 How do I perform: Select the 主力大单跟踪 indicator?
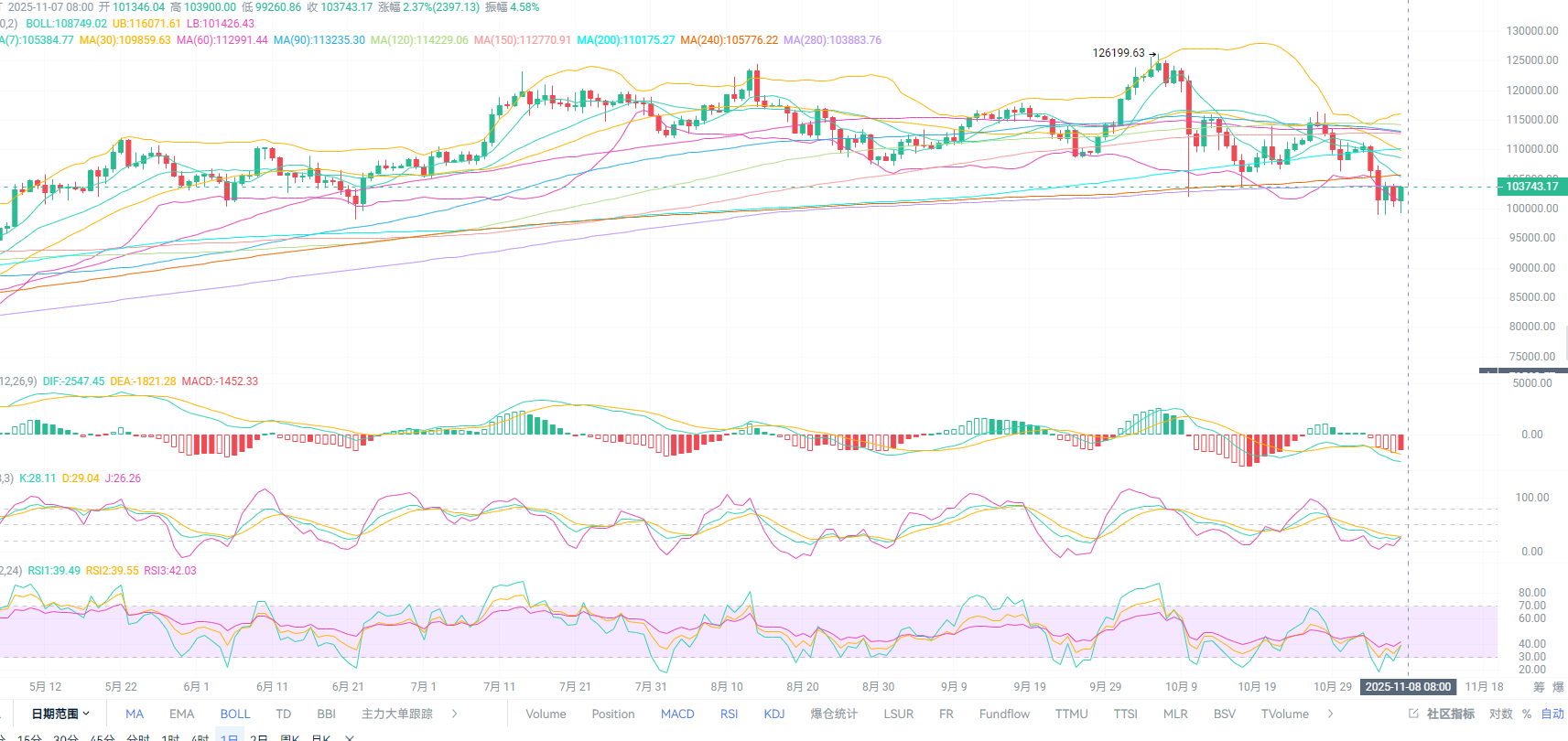397,714
